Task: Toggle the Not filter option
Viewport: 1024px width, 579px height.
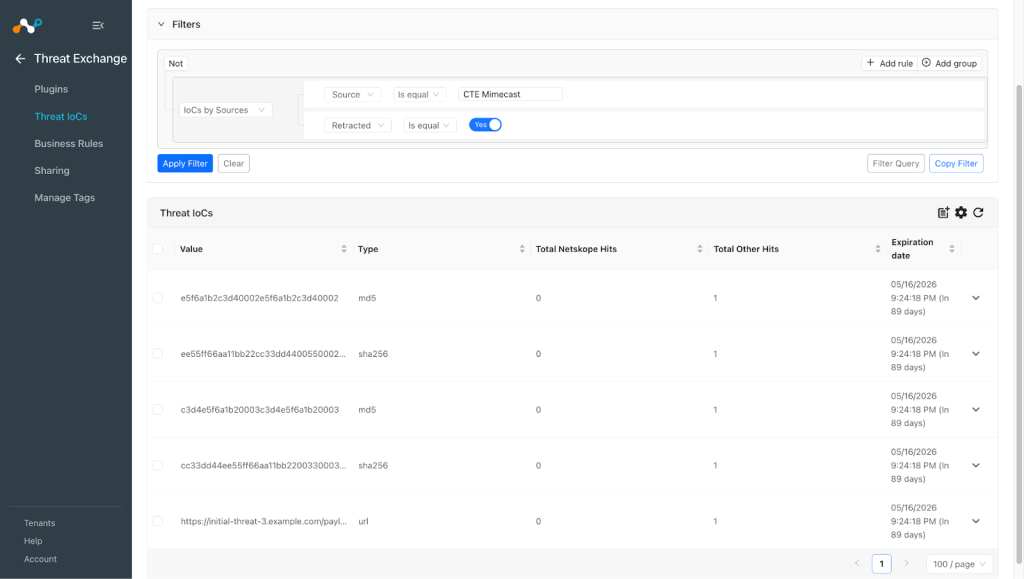Action: (176, 63)
